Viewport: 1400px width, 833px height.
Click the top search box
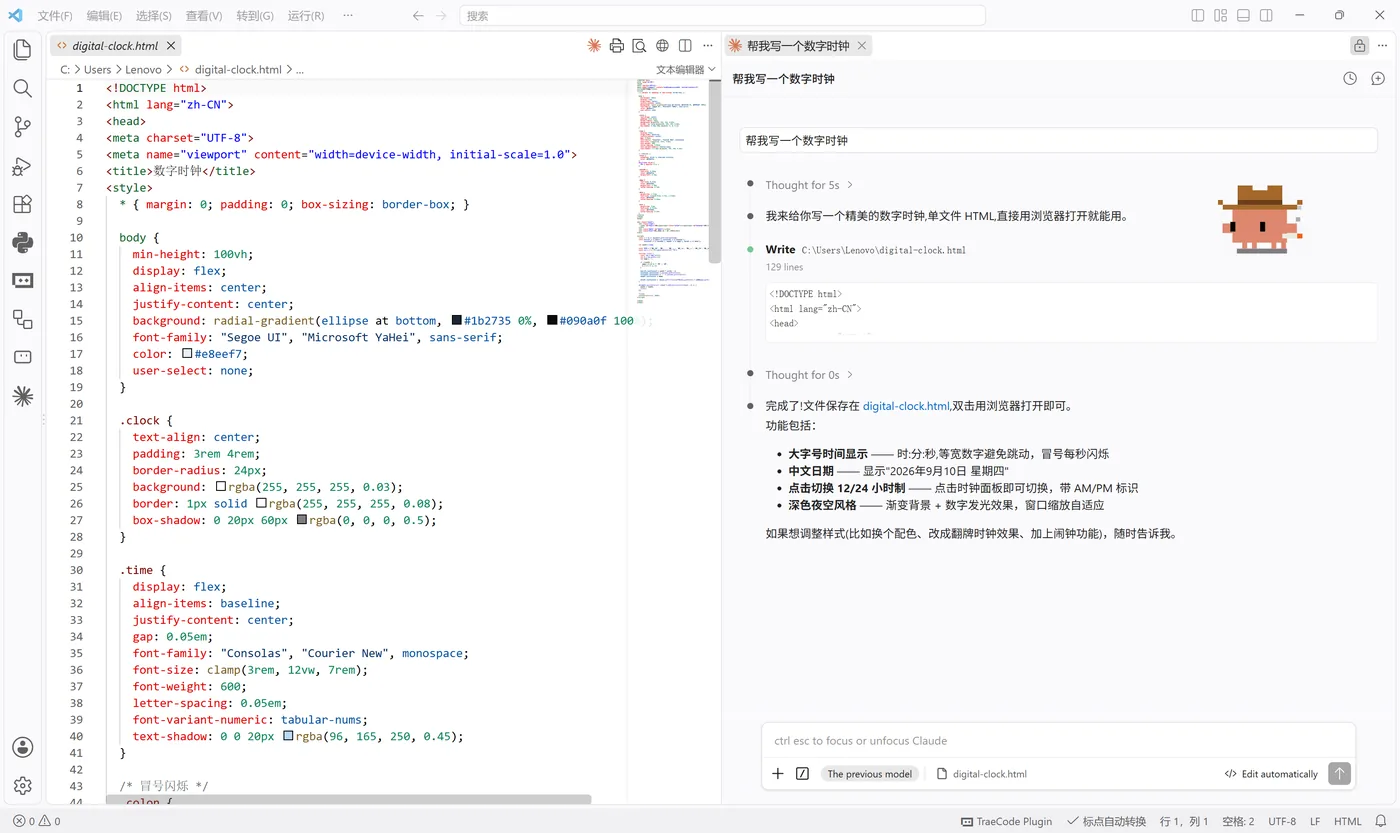pyautogui.click(x=722, y=16)
